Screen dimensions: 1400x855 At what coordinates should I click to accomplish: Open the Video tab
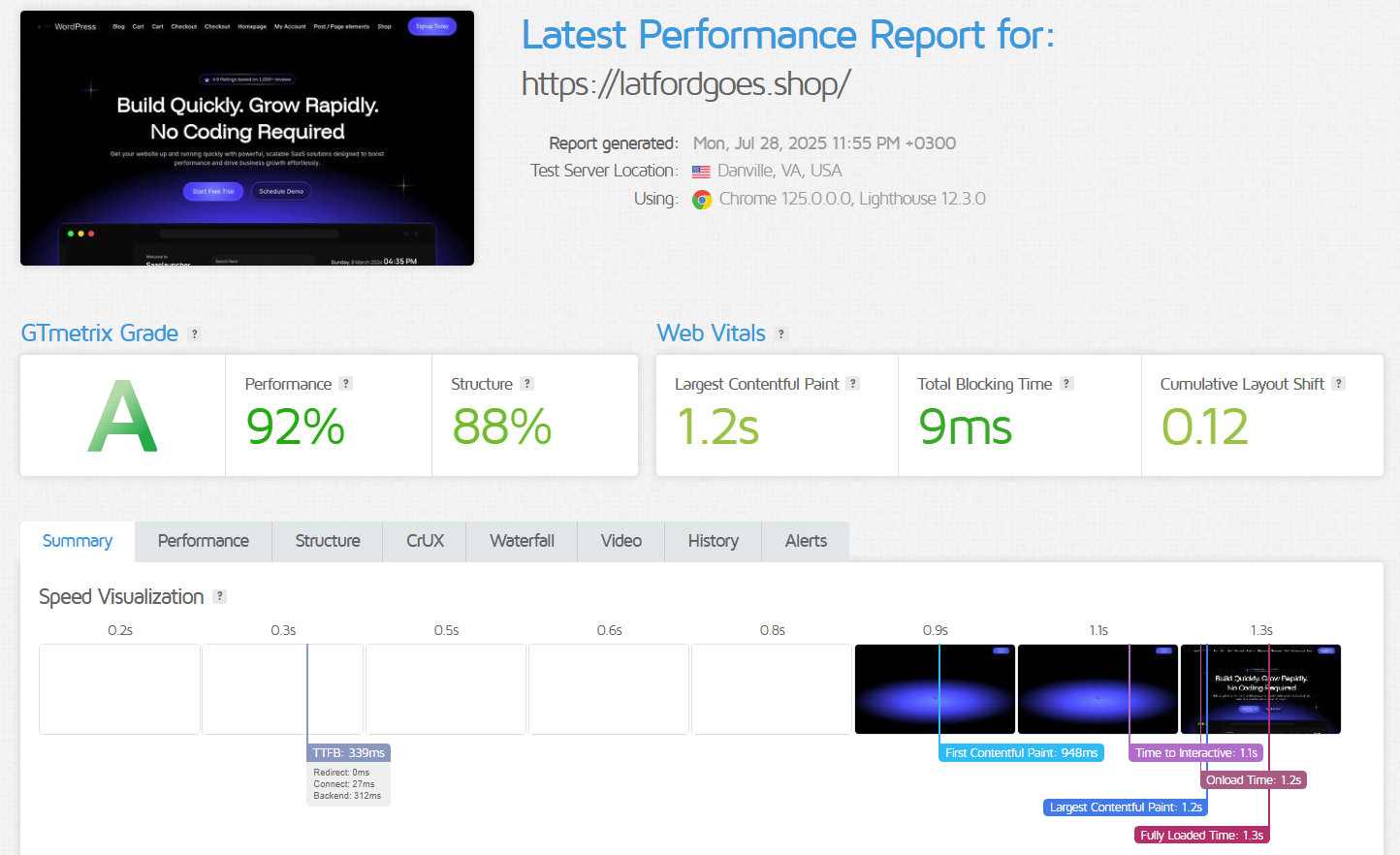[x=621, y=541]
